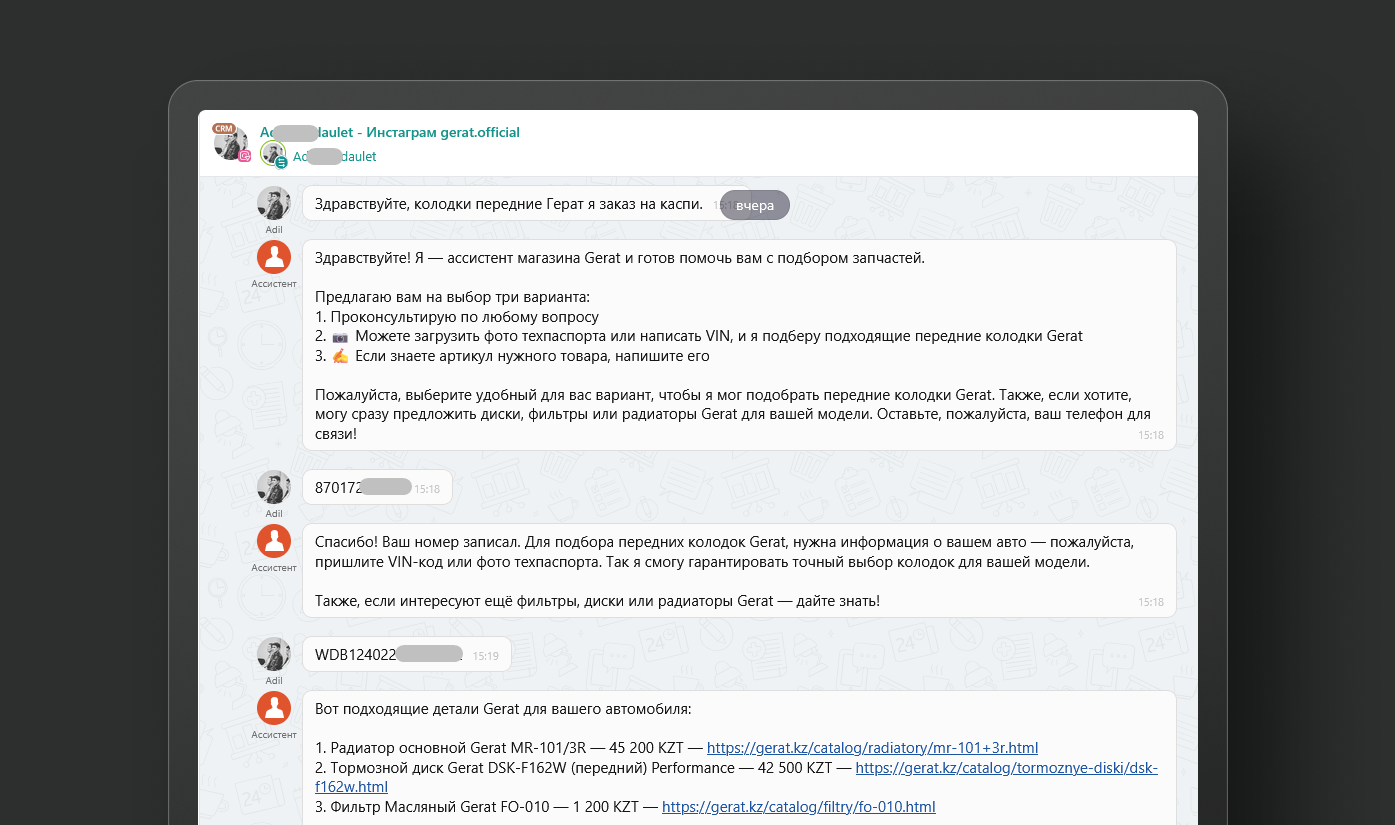Open the DSK-F162W brake disc catalog link
This screenshot has height=825, width=1395.
(x=1006, y=768)
